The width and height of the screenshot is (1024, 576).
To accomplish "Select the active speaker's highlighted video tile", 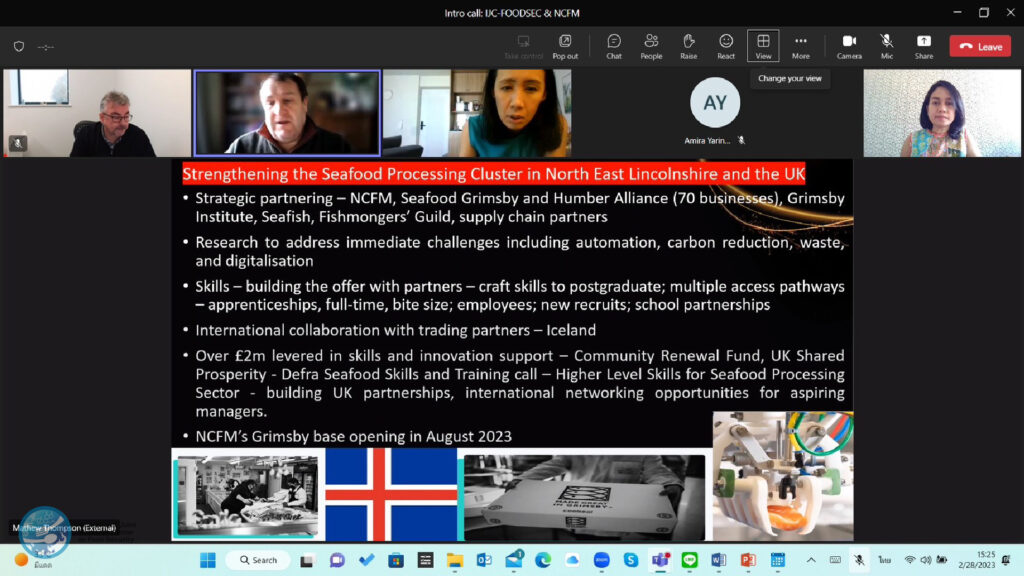I will pyautogui.click(x=287, y=113).
